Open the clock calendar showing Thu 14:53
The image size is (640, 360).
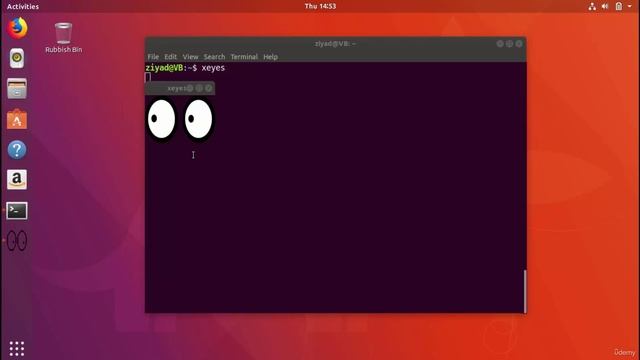pos(320,6)
